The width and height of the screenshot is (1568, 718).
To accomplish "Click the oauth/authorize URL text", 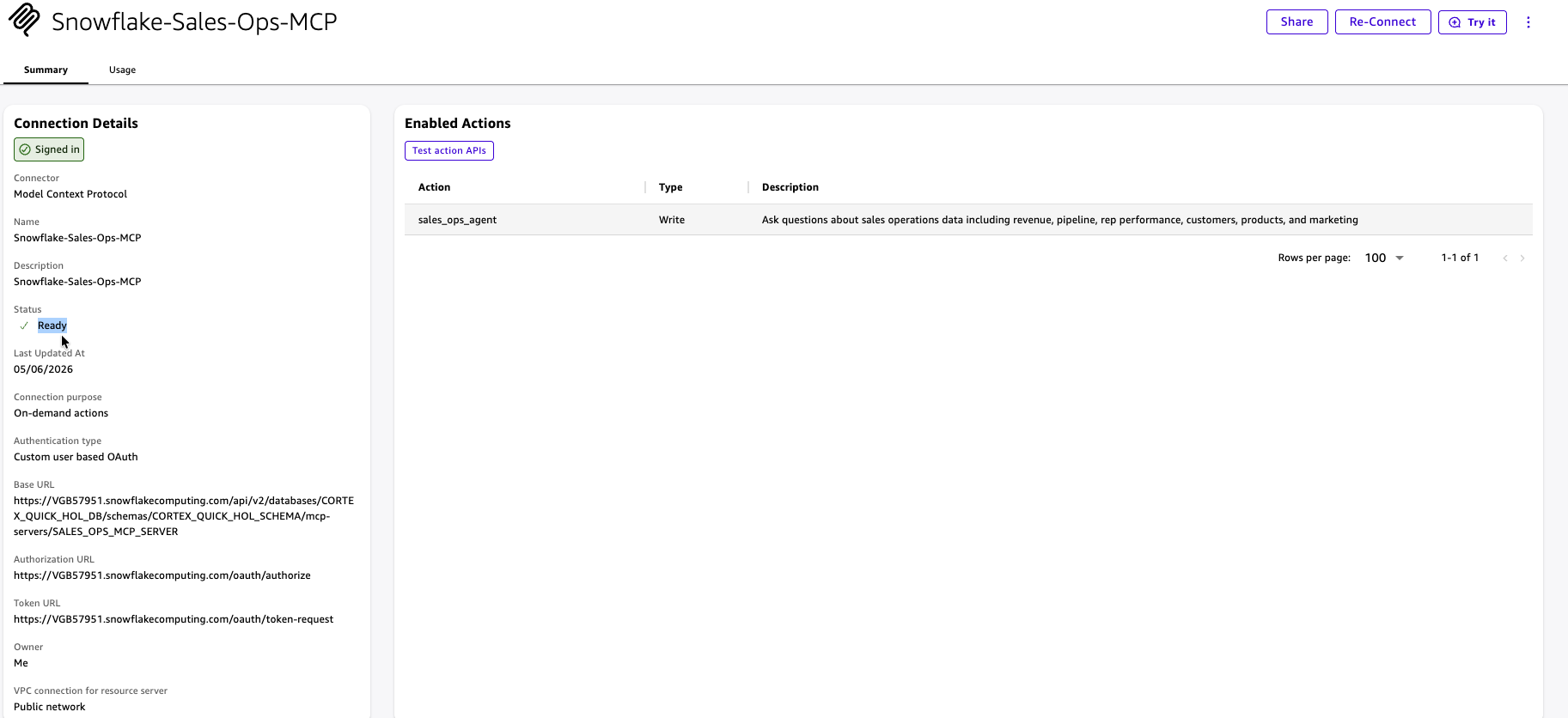I will pyautogui.click(x=162, y=575).
